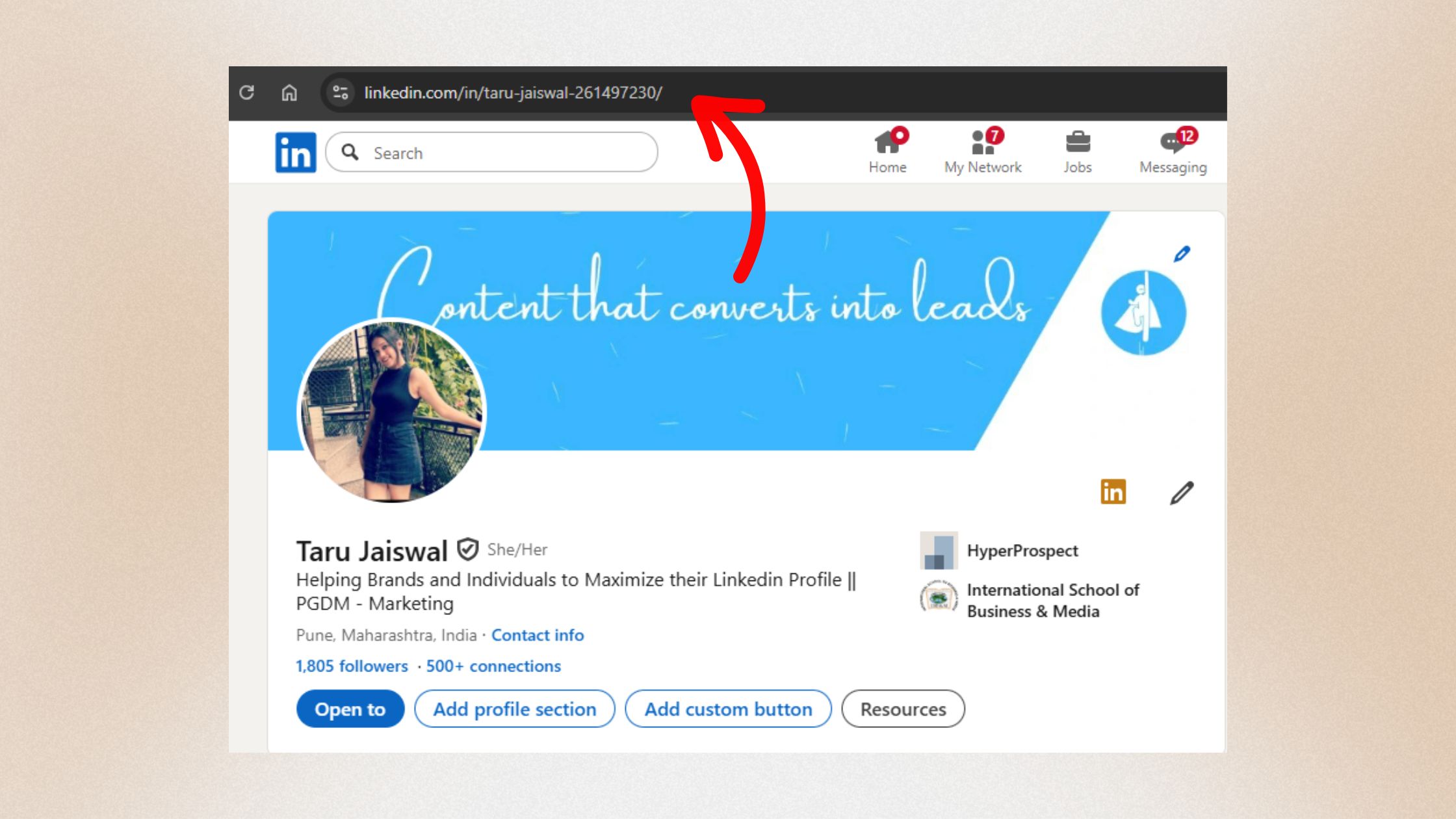Screen dimensions: 1456x819
Task: Edit profile intro using the pencil icon
Action: point(1182,493)
